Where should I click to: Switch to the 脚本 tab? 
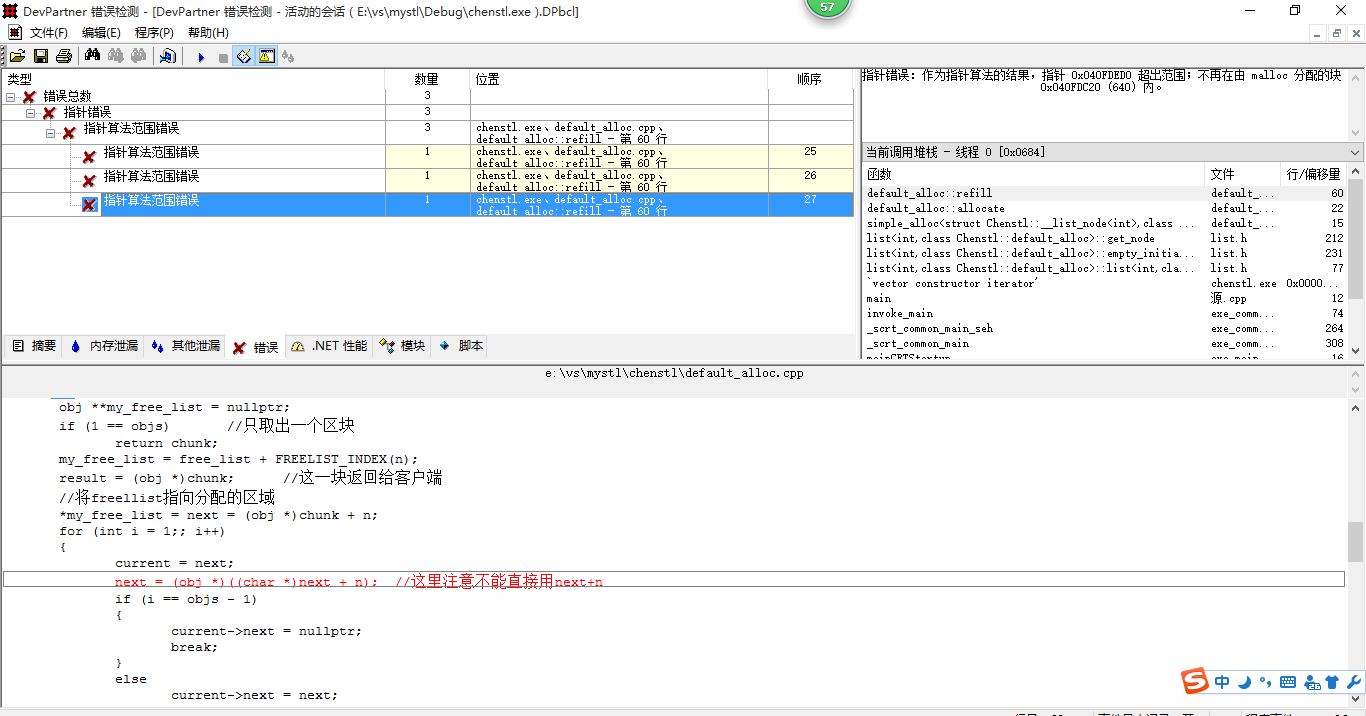coord(461,346)
